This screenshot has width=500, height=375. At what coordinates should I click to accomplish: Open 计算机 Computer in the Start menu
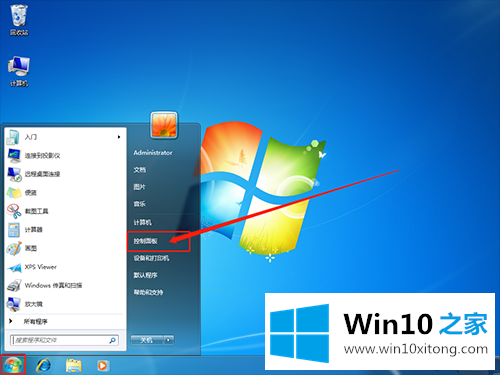(x=143, y=222)
